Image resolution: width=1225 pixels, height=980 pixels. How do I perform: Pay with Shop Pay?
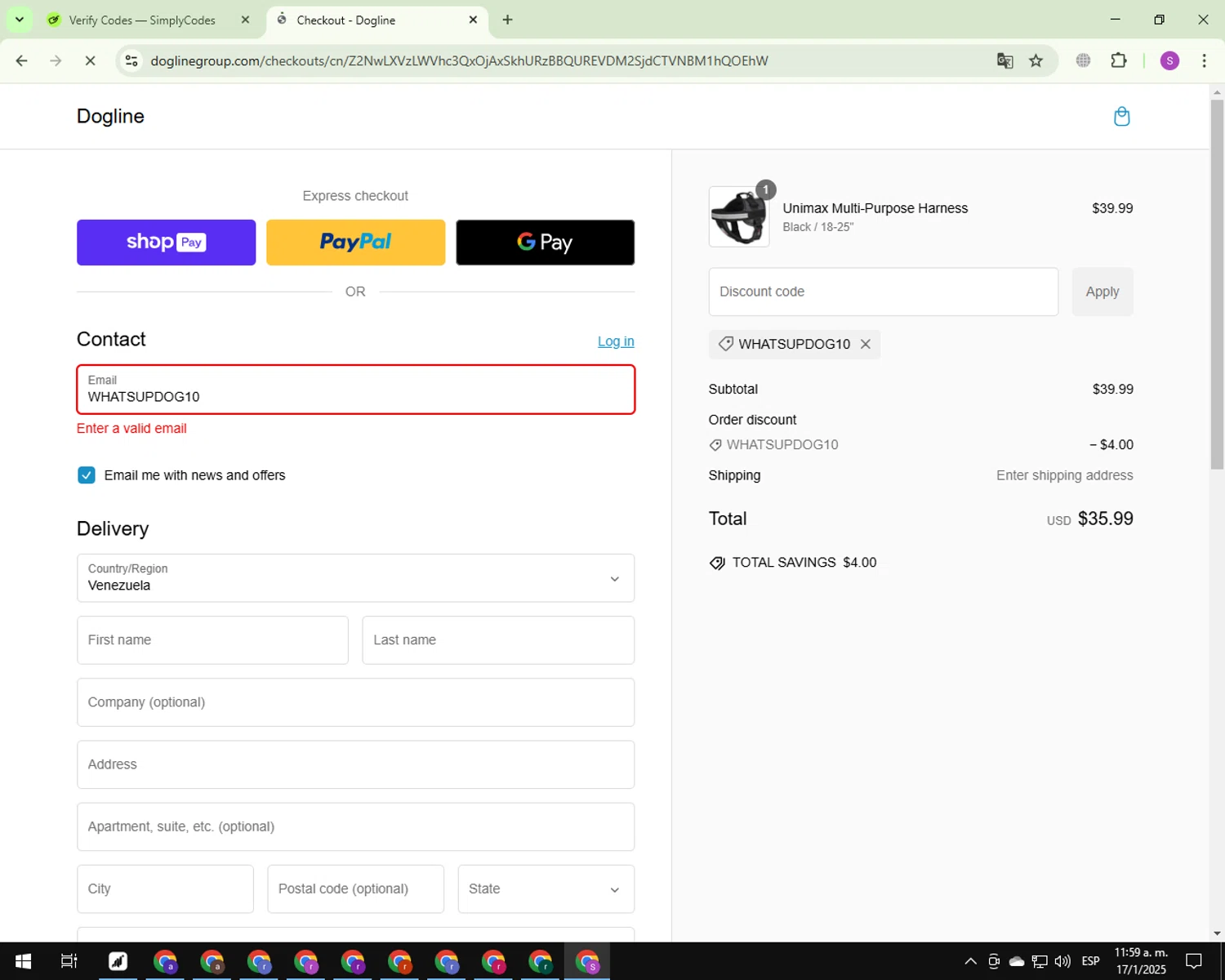(x=166, y=243)
